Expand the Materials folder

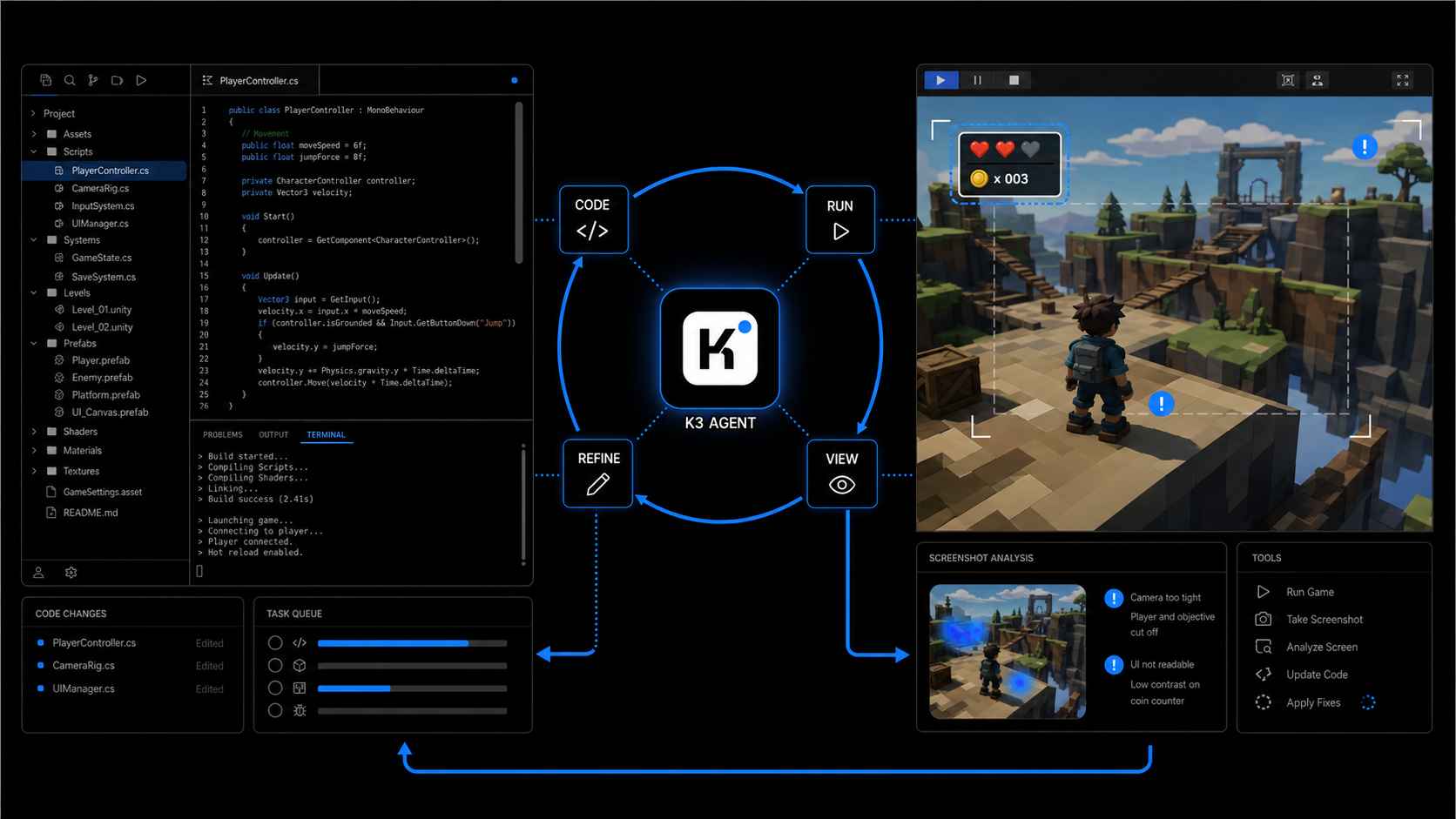[33, 451]
